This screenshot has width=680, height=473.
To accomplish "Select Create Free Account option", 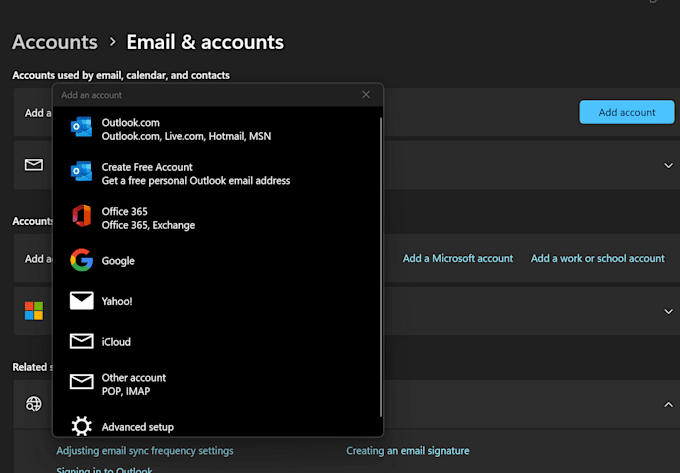I will click(x=217, y=173).
